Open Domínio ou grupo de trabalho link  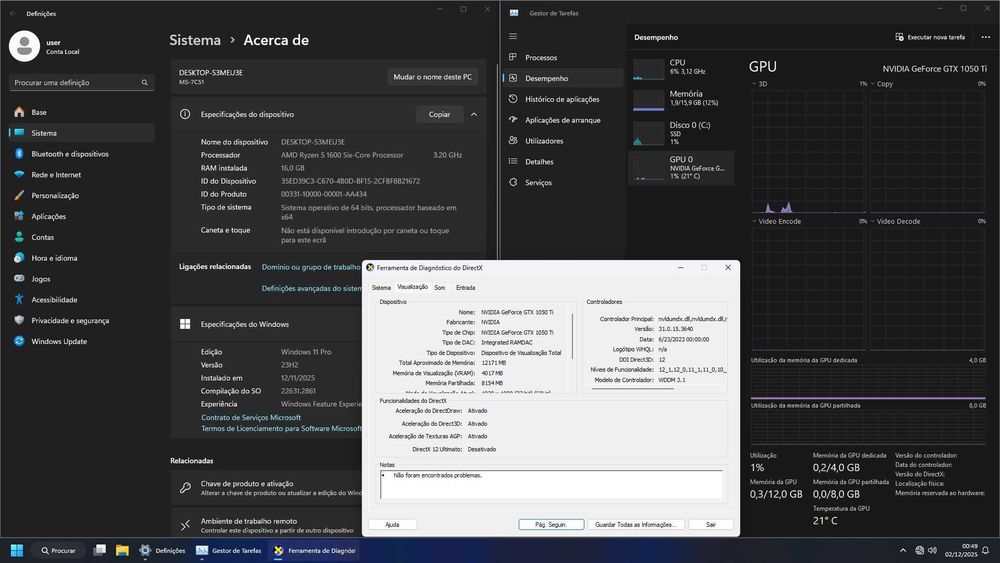[311, 267]
